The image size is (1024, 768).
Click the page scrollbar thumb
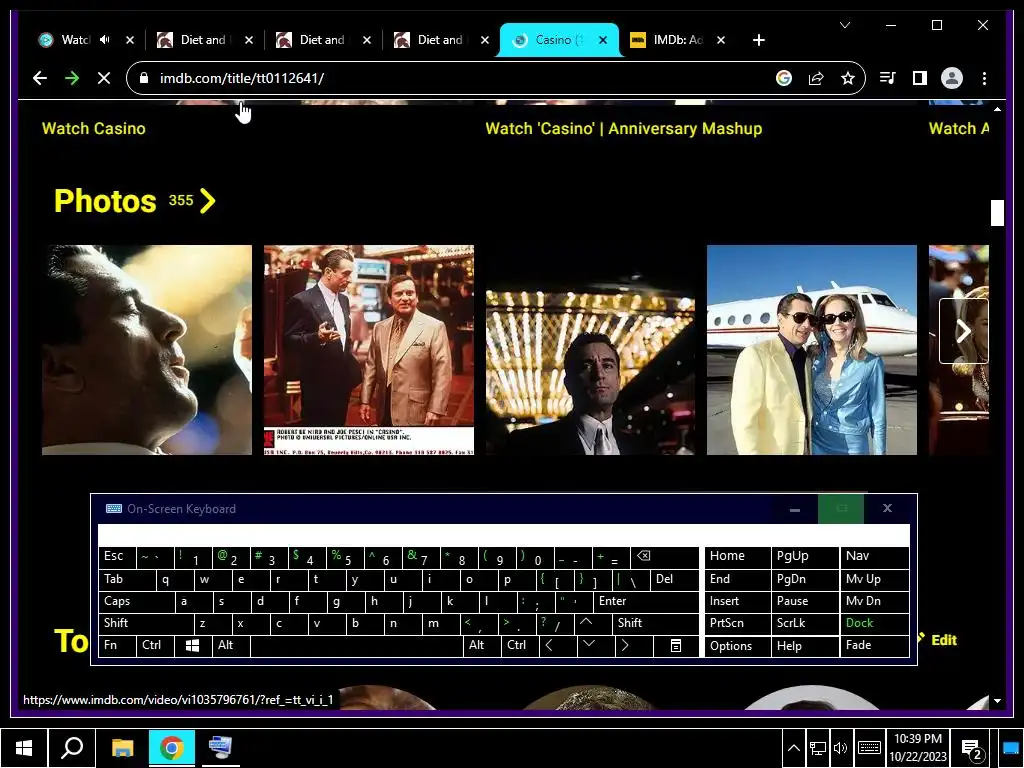(997, 213)
